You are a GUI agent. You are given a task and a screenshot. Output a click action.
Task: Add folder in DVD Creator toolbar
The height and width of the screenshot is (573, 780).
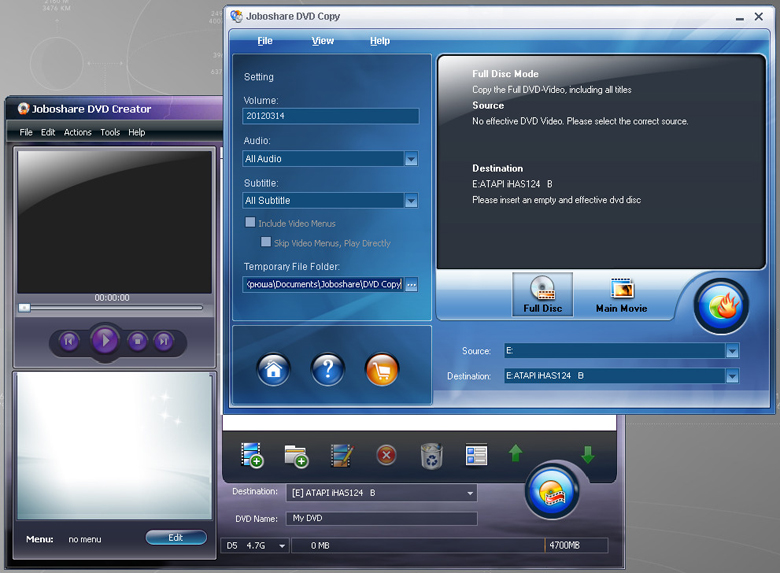296,456
